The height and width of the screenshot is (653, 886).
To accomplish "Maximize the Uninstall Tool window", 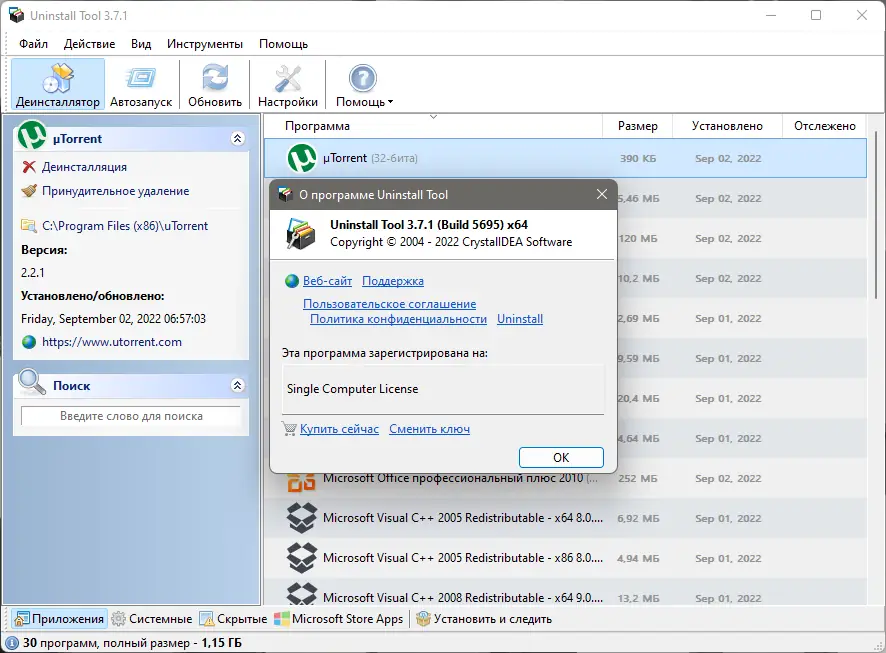I will pos(816,15).
